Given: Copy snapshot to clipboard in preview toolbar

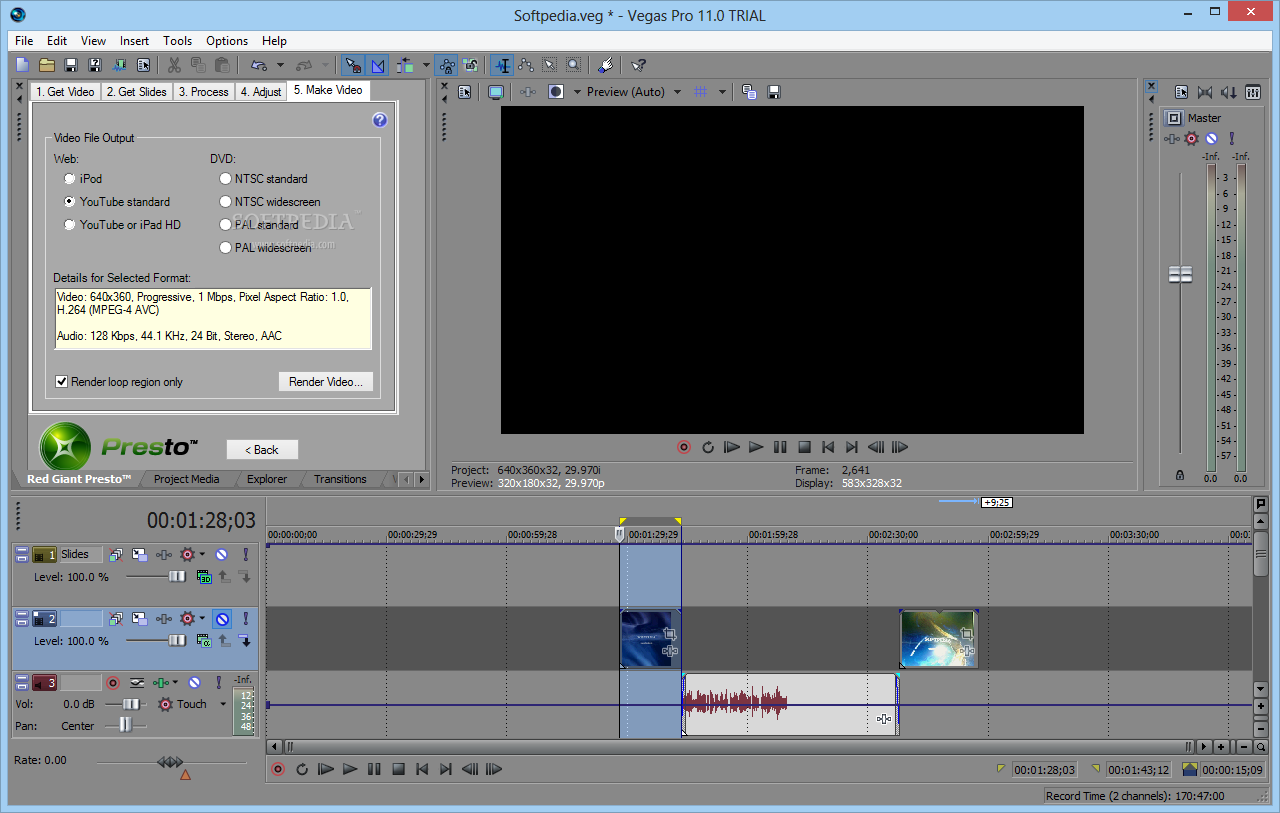Looking at the screenshot, I should coord(749,92).
